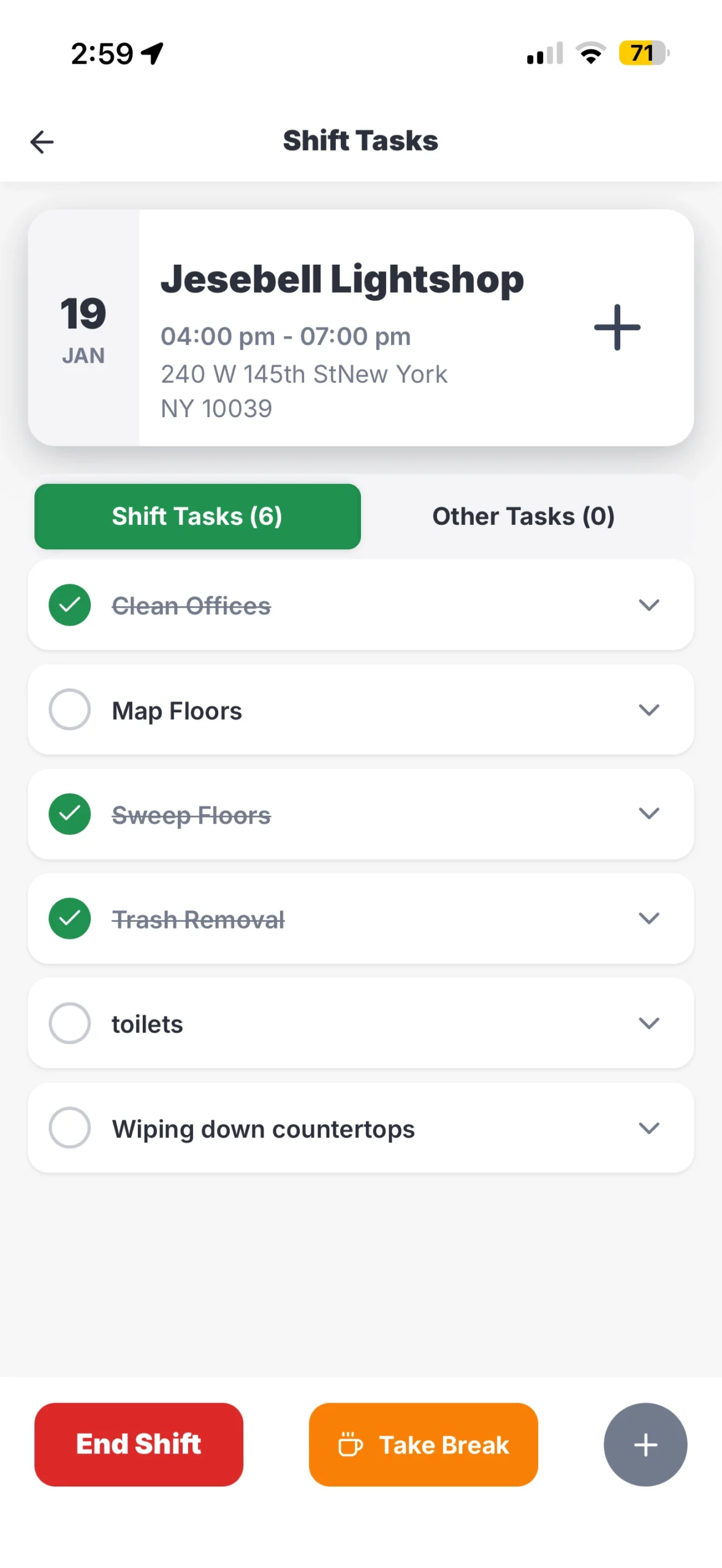This screenshot has width=722, height=1568.
Task: Check off the toilets task
Action: tap(70, 1023)
